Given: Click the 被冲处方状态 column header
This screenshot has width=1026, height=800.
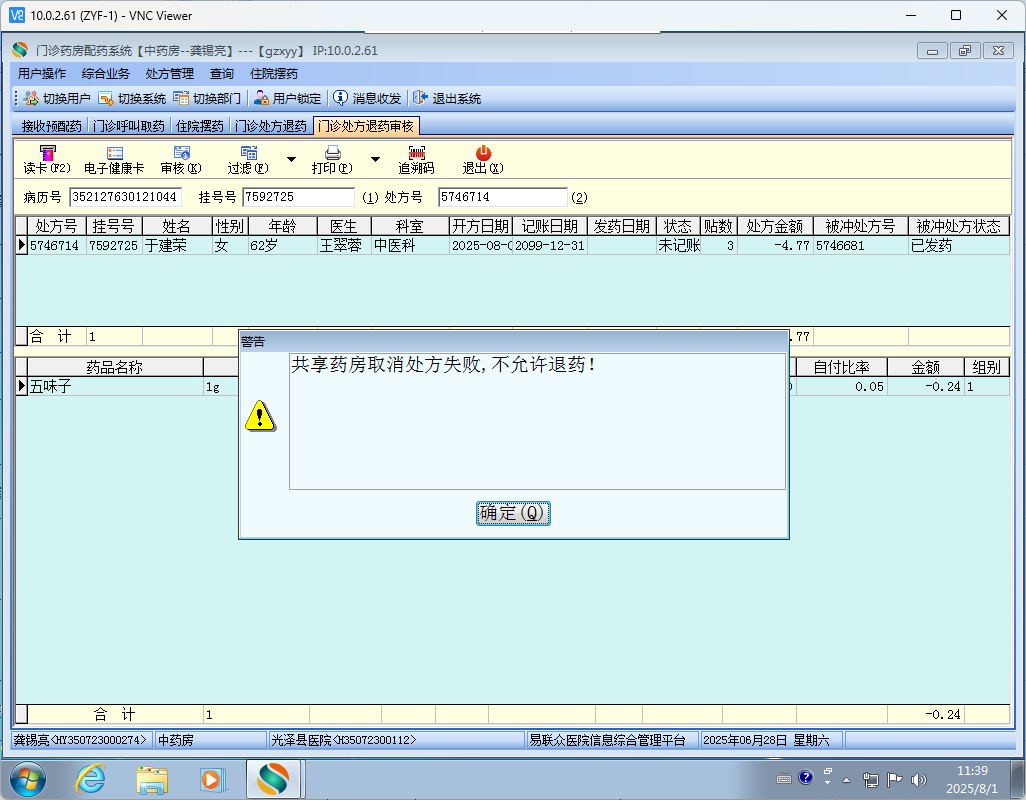Looking at the screenshot, I should (x=959, y=226).
